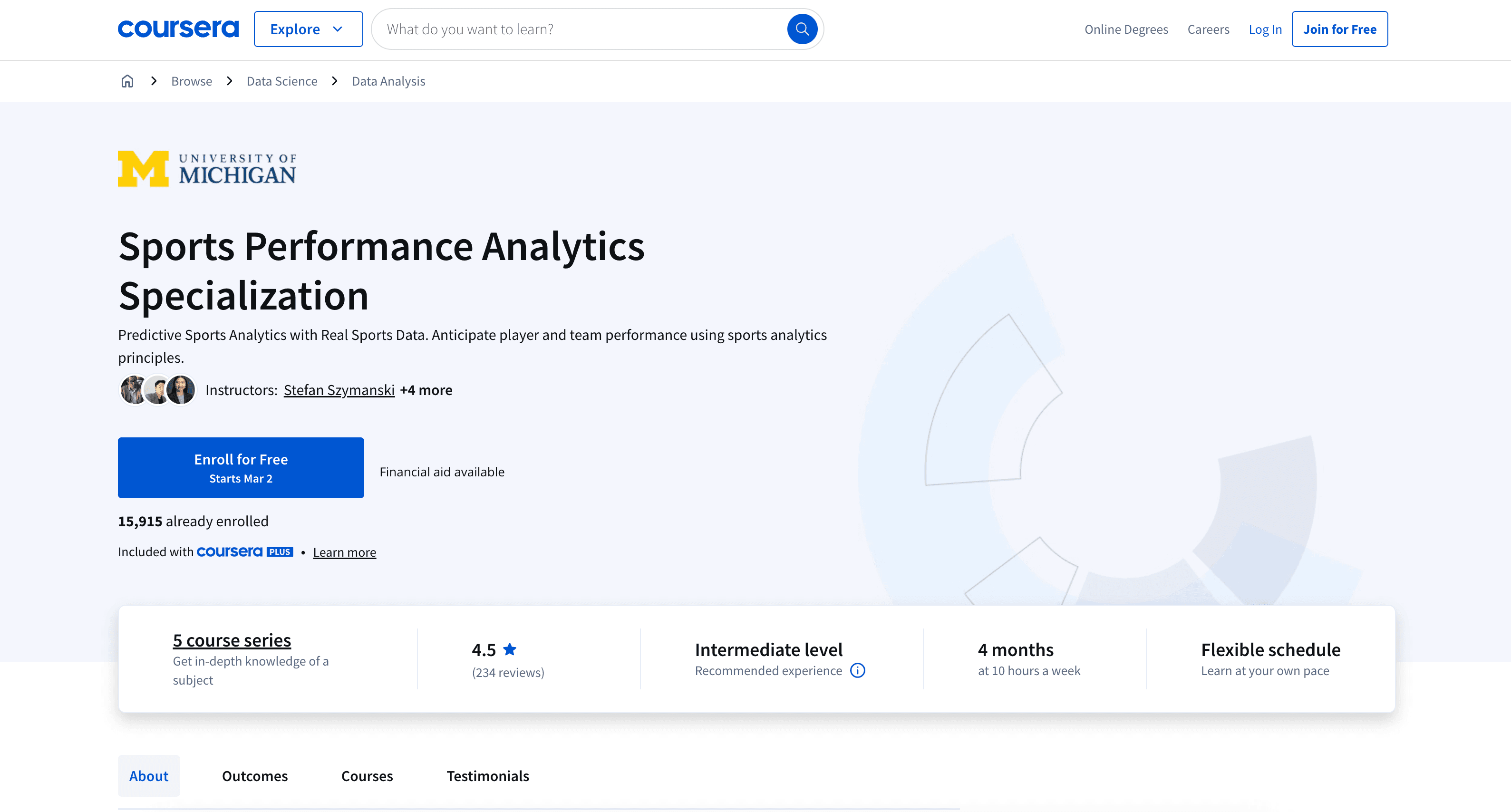Click the Intermediate level heading
This screenshot has height=812, width=1511.
click(768, 649)
